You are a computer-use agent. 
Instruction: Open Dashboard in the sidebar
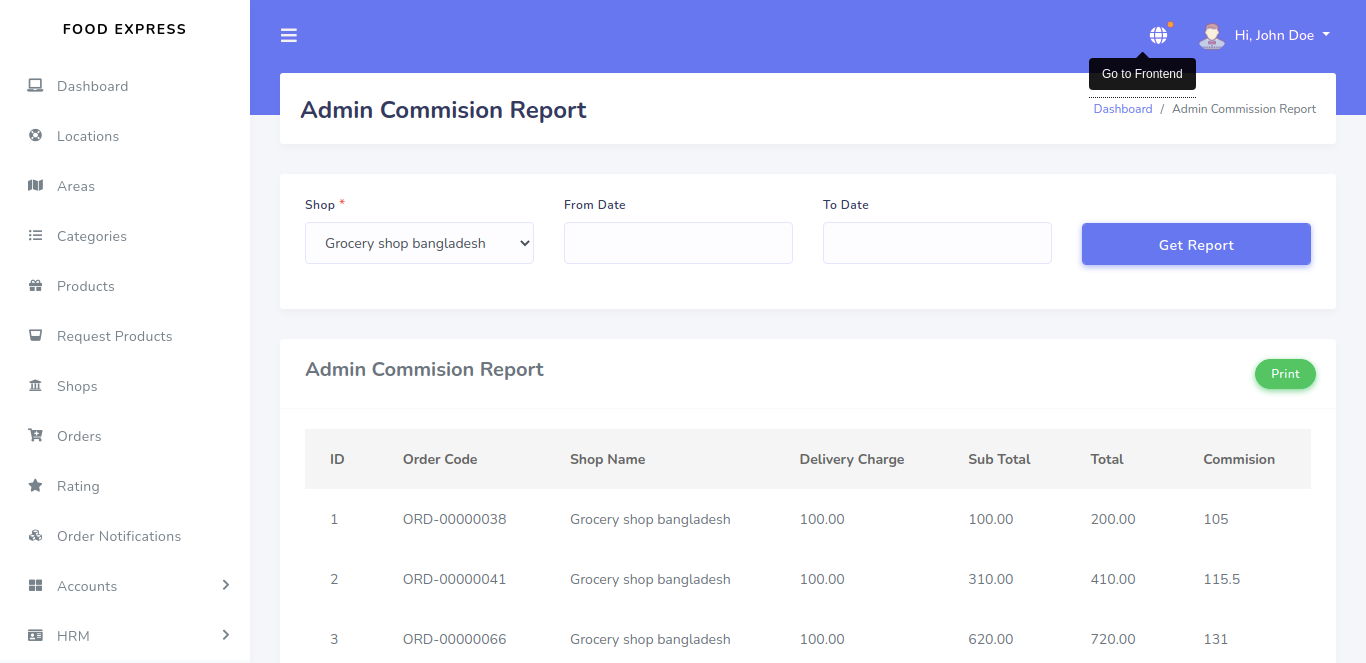pos(92,86)
